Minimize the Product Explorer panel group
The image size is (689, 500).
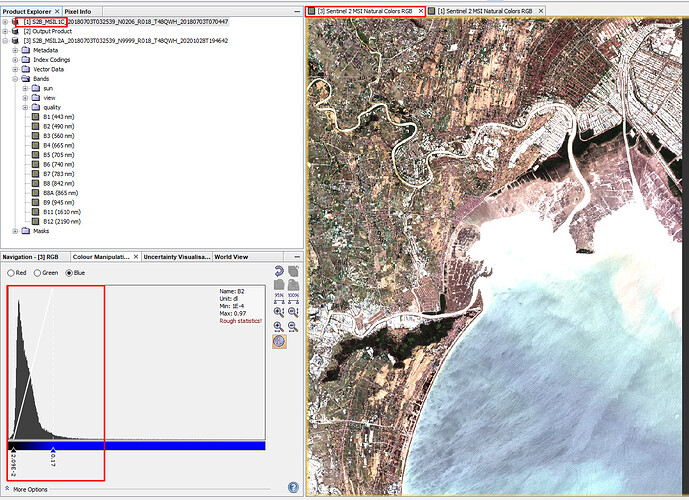click(x=297, y=11)
